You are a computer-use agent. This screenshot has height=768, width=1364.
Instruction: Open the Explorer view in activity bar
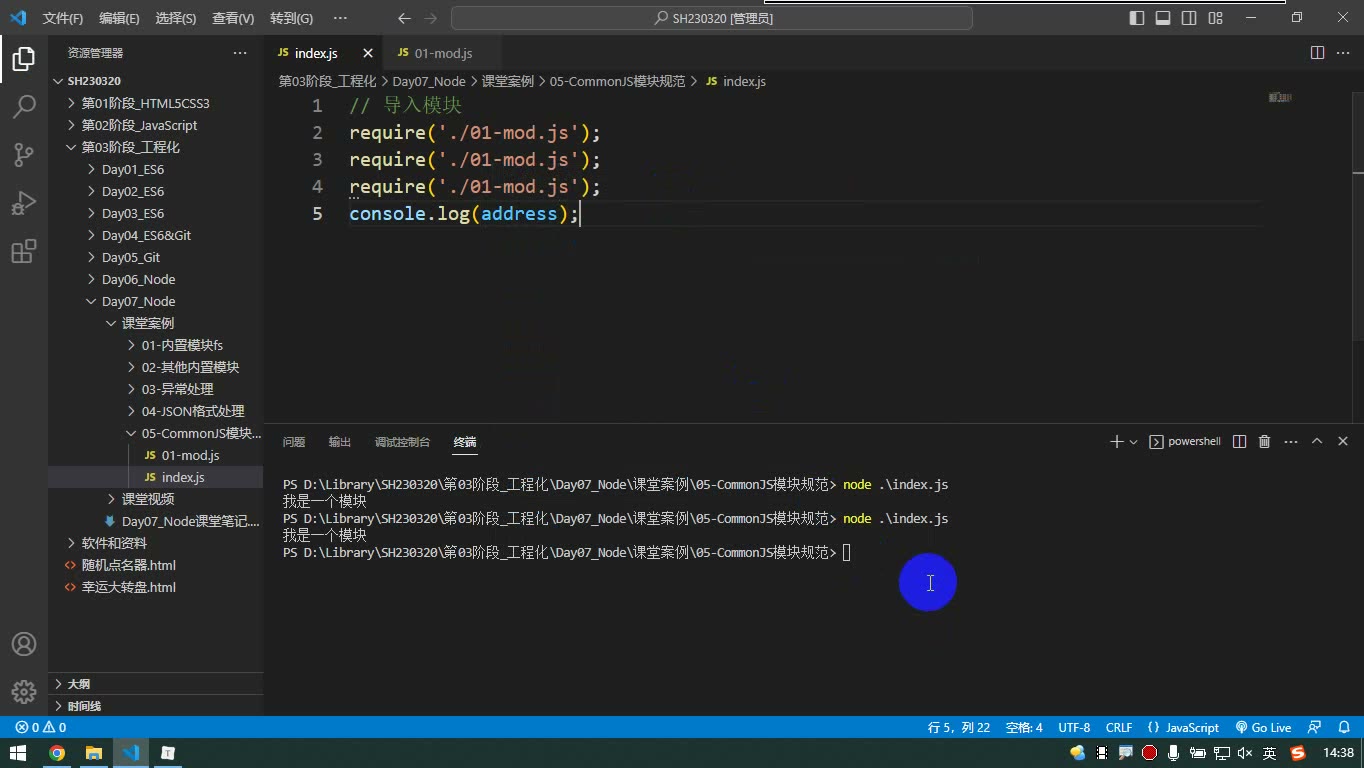coord(24,59)
